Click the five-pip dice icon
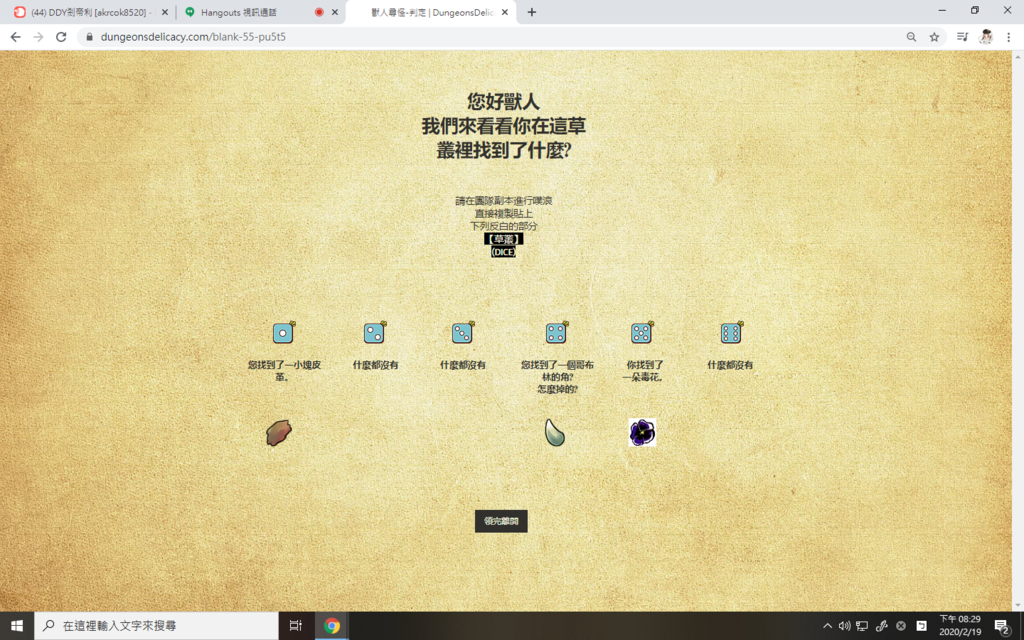This screenshot has height=640, width=1024. coord(642,332)
